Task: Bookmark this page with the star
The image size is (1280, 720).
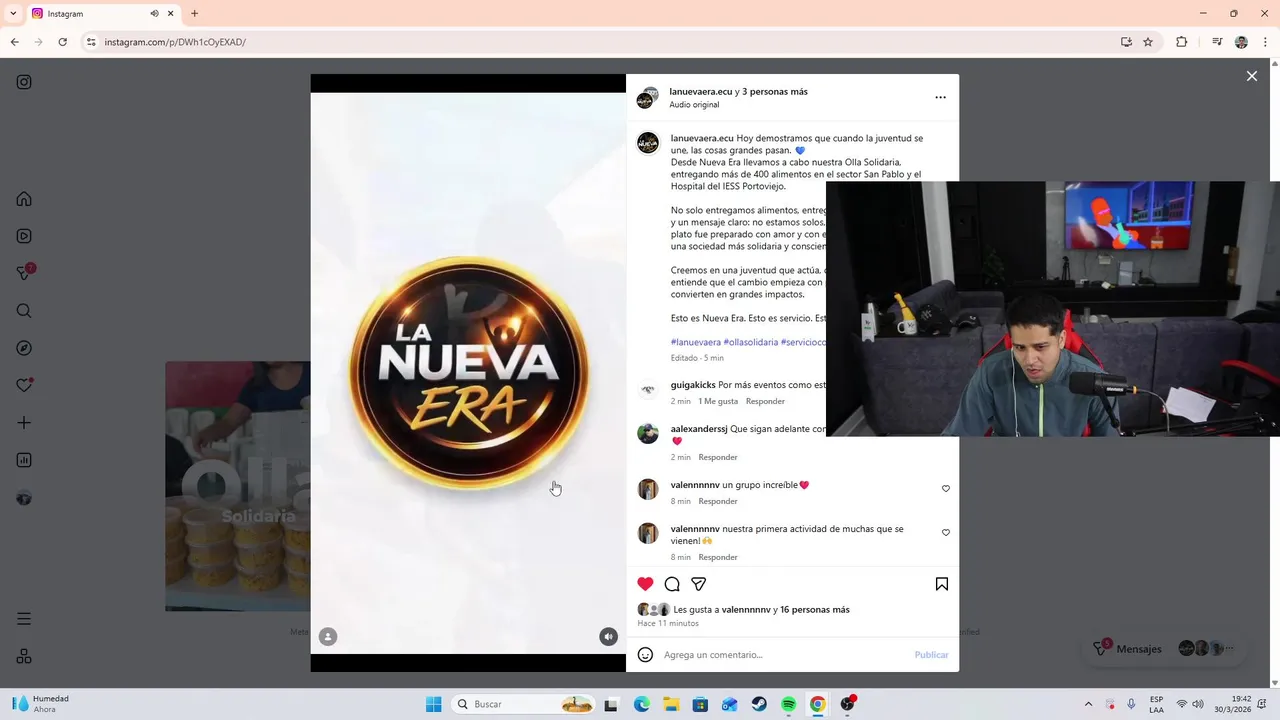Action: point(1148,42)
